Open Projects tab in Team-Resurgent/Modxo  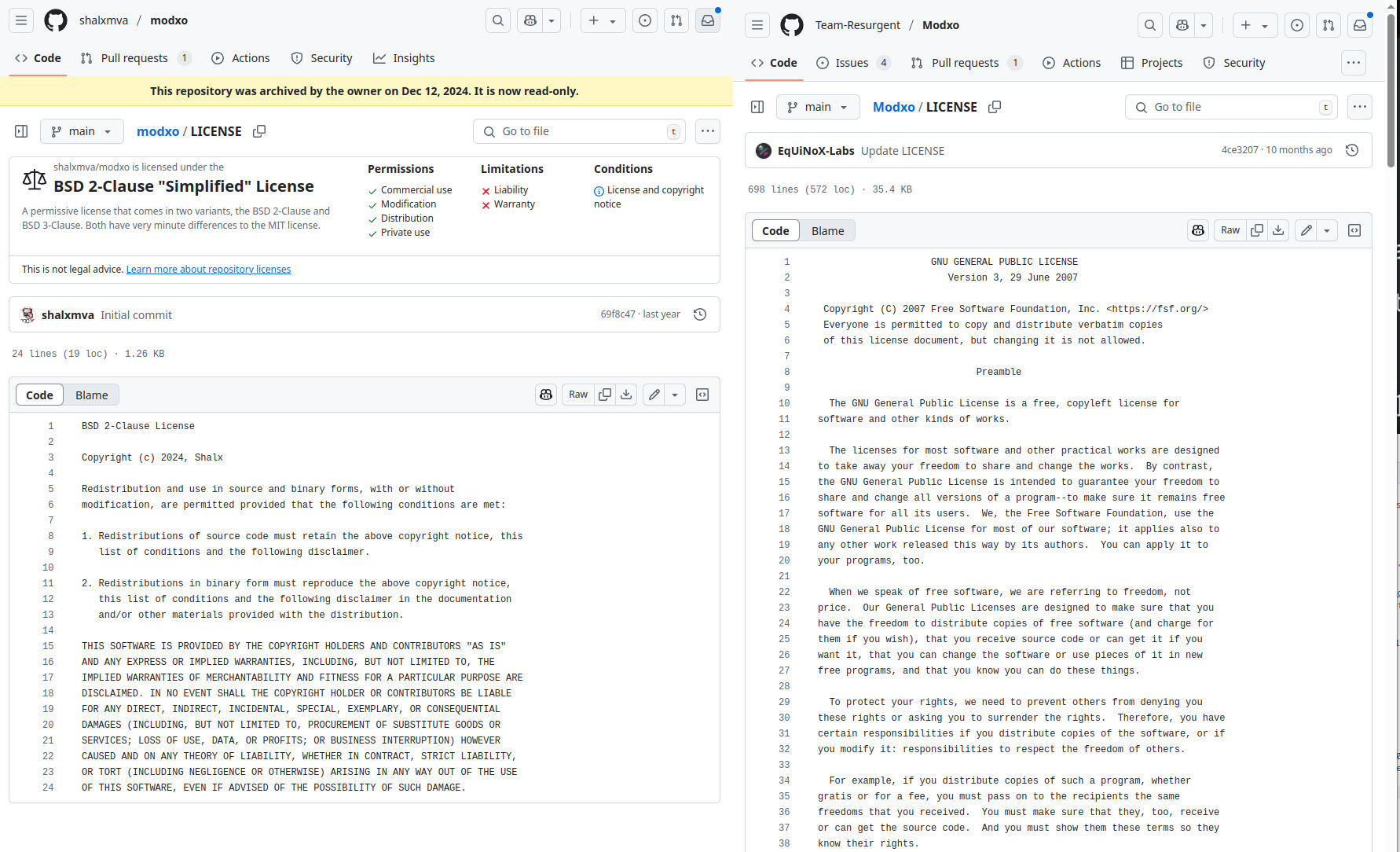coord(1152,63)
